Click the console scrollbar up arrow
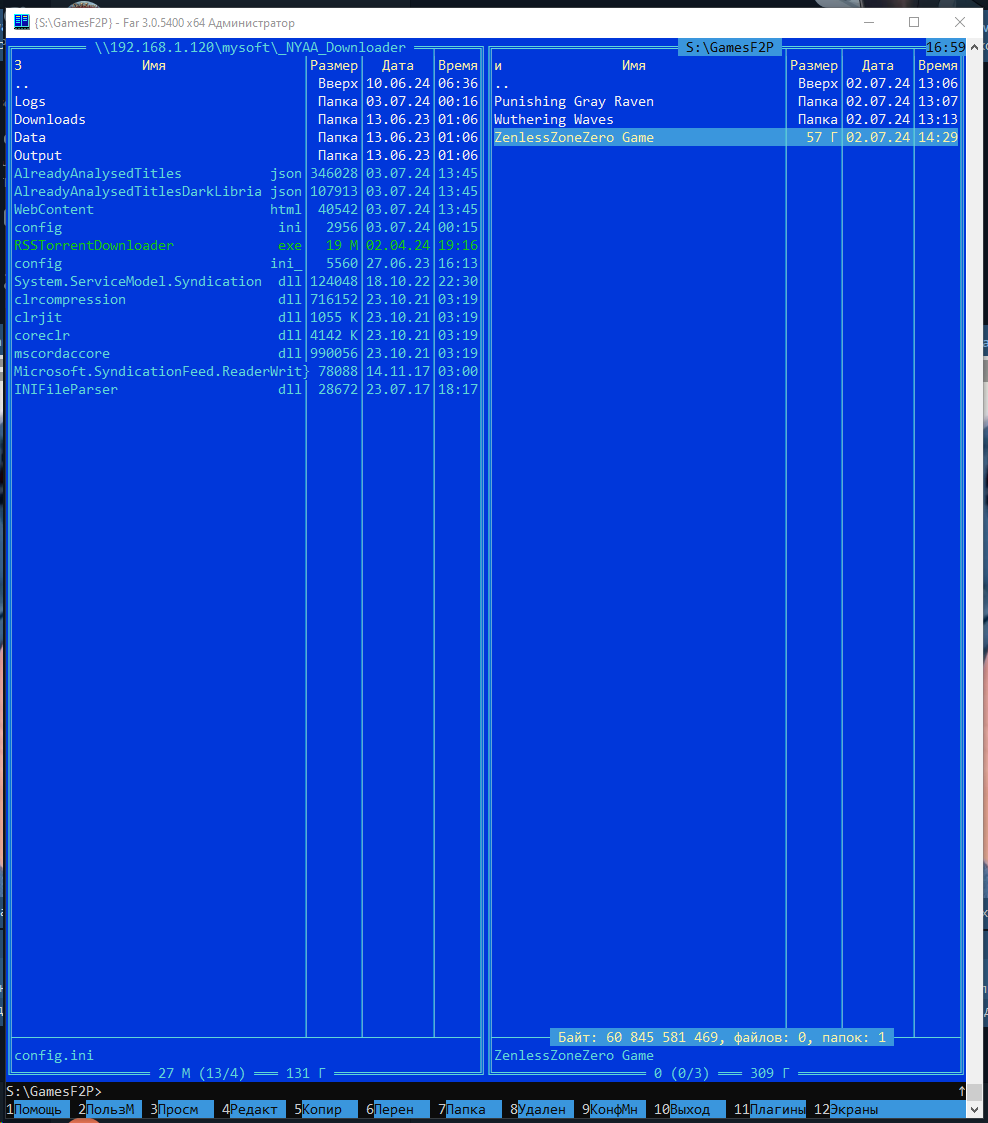This screenshot has width=988, height=1123. pos(974,47)
